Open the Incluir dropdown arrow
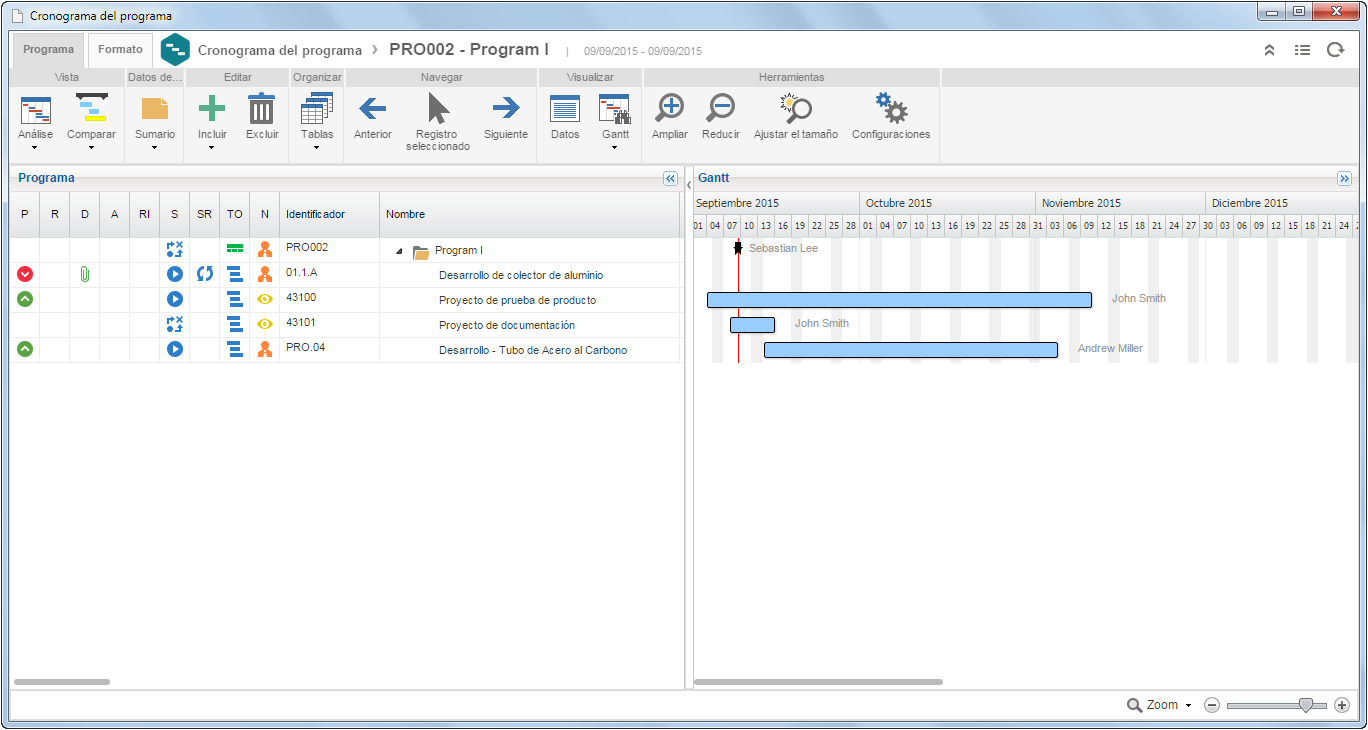The width and height of the screenshot is (1368, 730). (212, 148)
